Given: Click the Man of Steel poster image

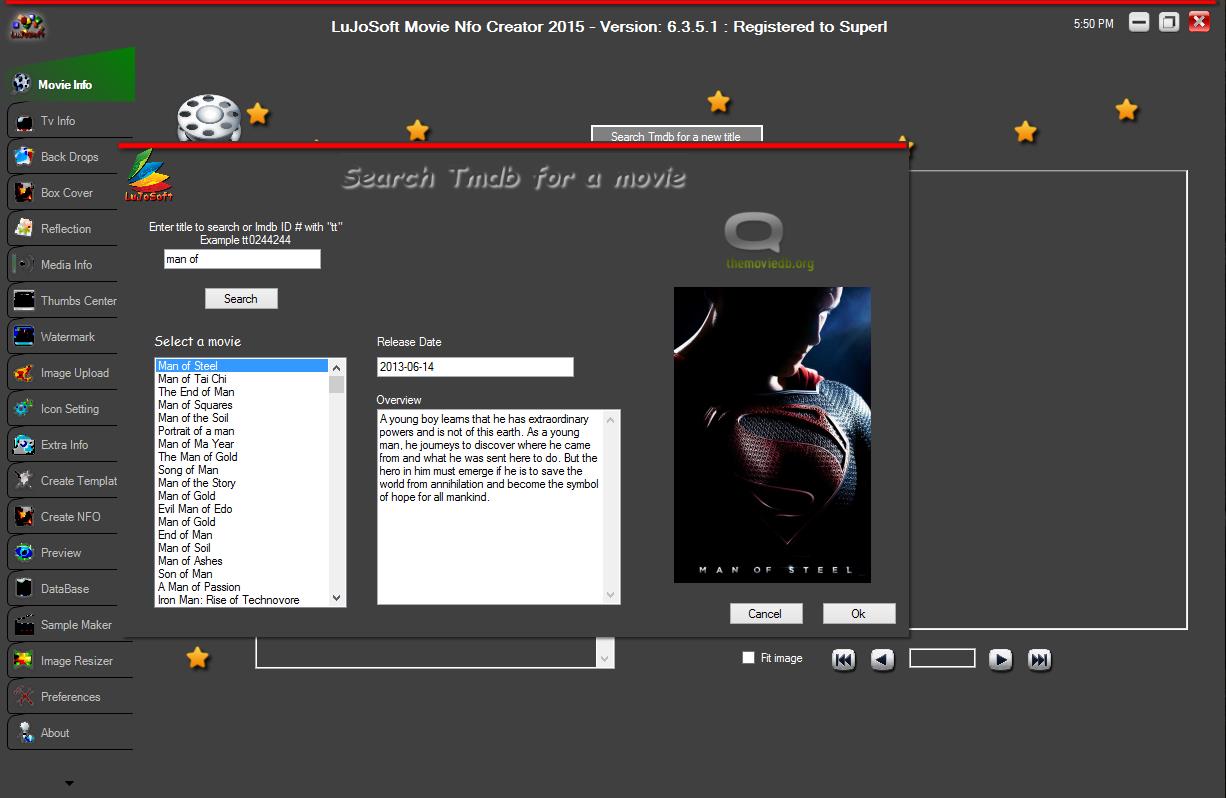Looking at the screenshot, I should pos(772,435).
